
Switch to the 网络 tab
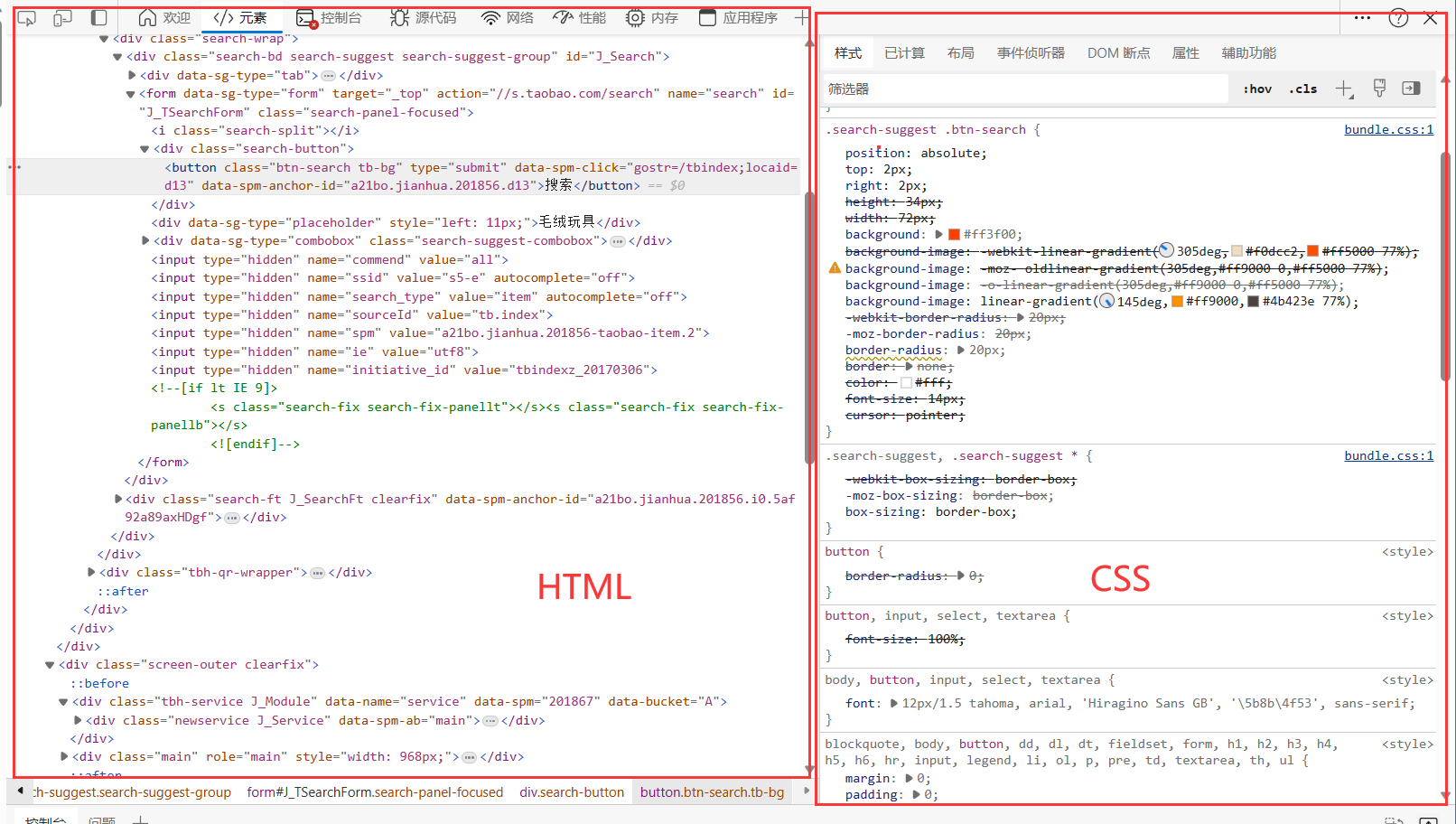(508, 18)
